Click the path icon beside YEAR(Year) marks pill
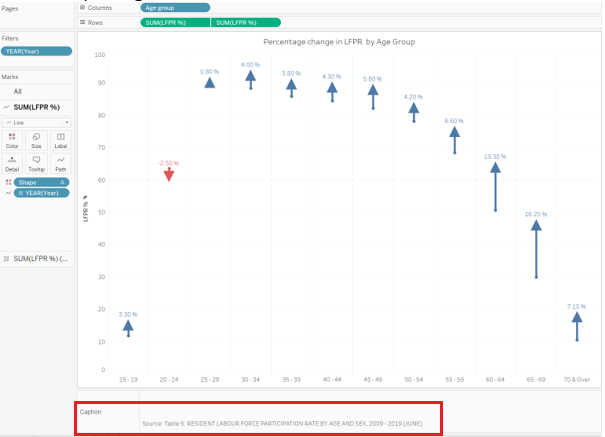Screen dimensions: 605x437 pyautogui.click(x=5, y=193)
